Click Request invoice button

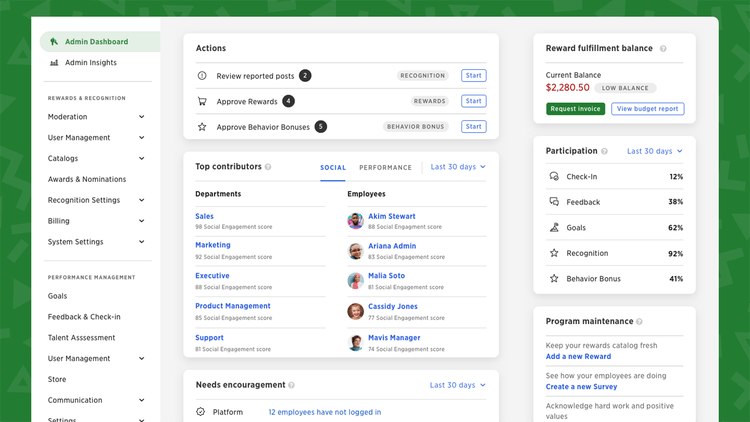click(x=575, y=109)
